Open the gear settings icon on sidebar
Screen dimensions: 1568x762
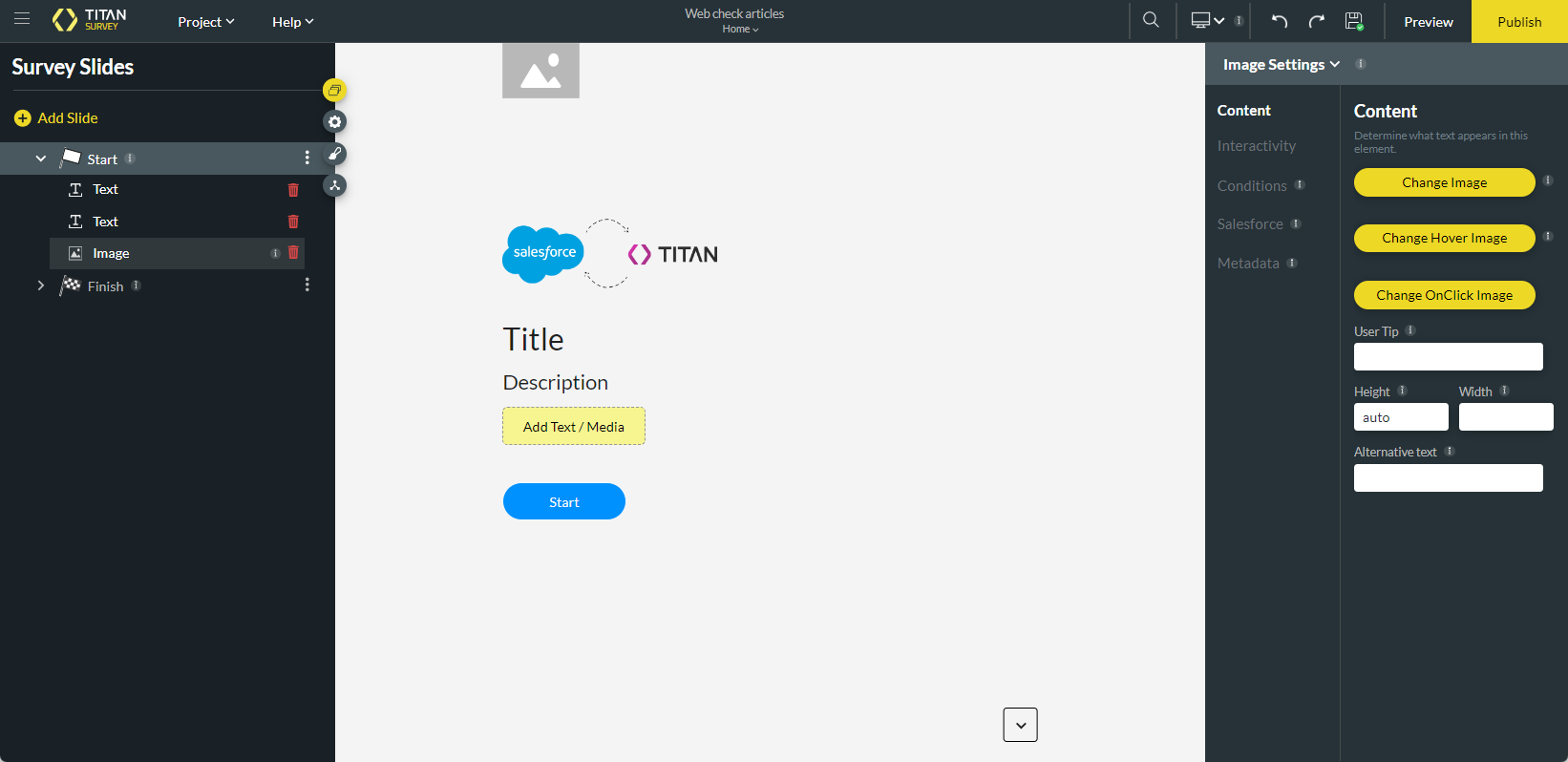tap(334, 122)
